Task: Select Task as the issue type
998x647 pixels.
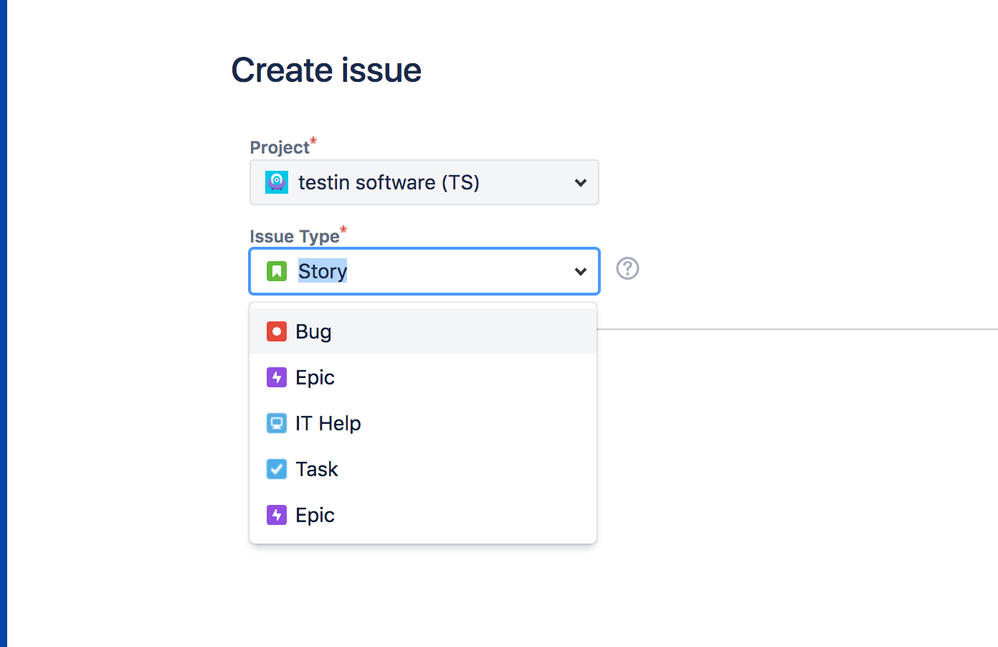Action: 316,469
